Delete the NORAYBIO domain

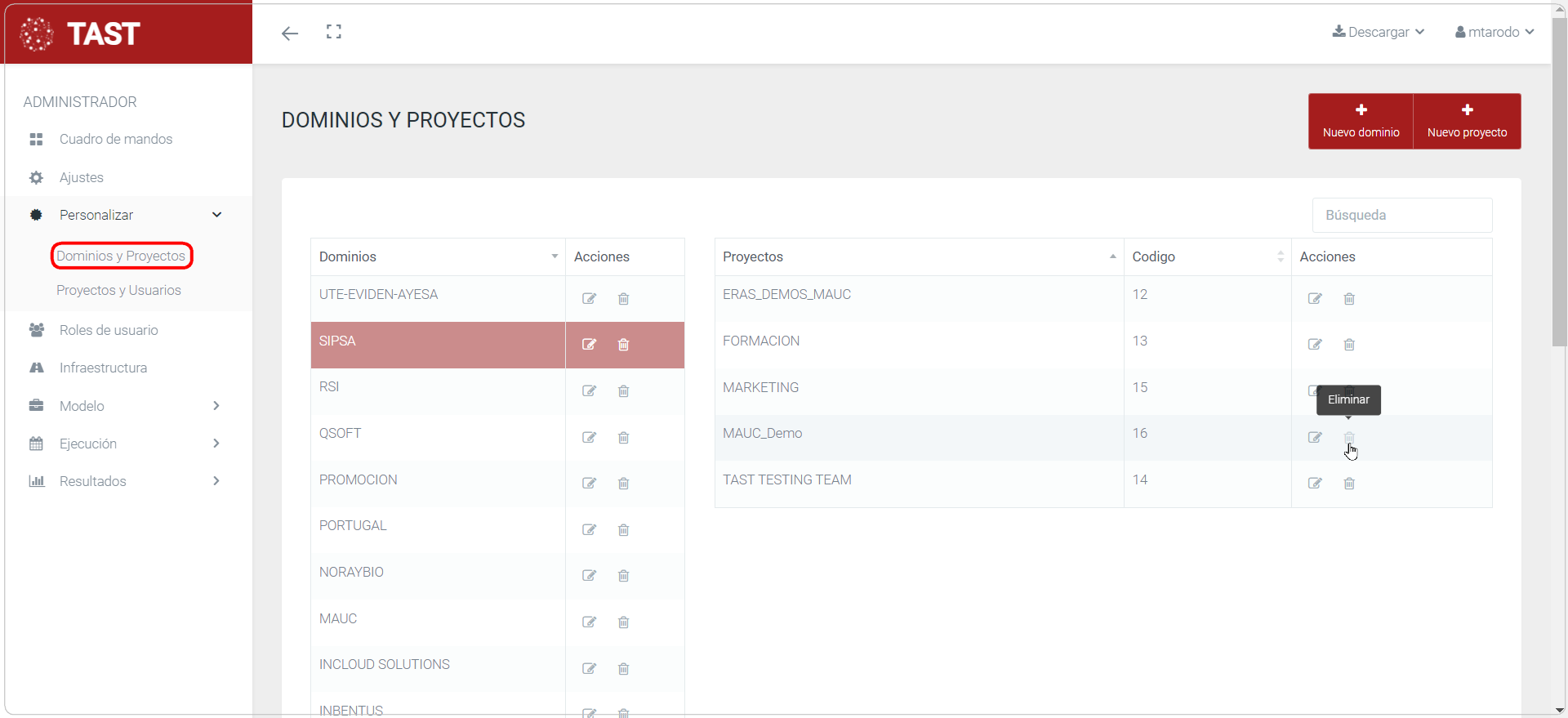[623, 576]
